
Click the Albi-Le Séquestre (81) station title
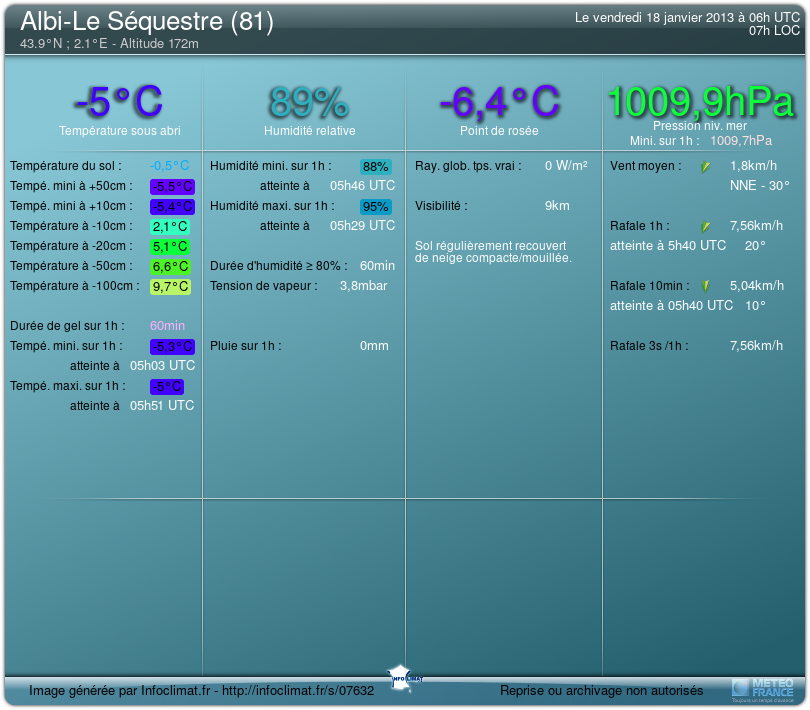click(x=147, y=22)
